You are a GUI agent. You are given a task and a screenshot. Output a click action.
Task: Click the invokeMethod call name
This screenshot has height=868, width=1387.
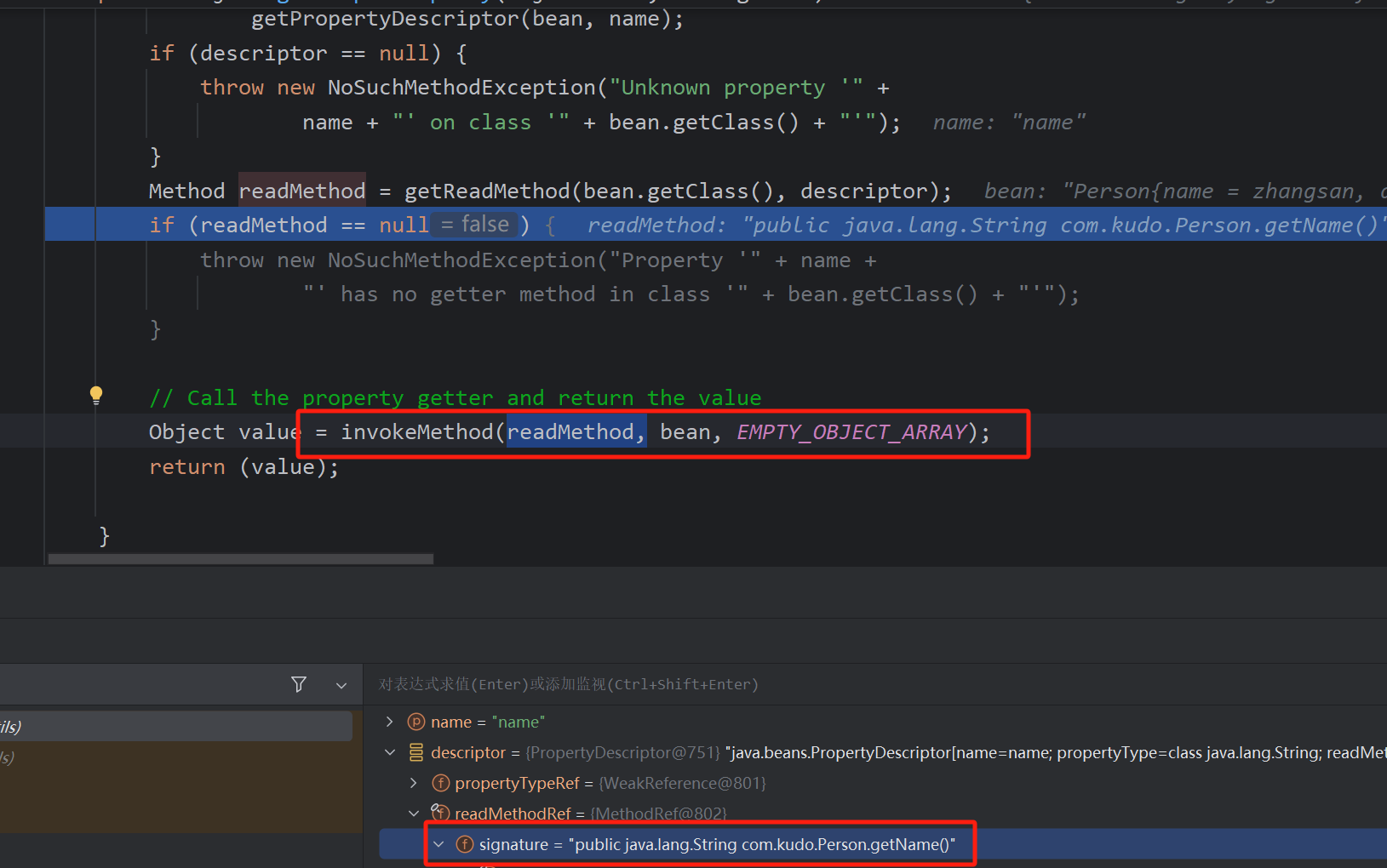tap(417, 432)
